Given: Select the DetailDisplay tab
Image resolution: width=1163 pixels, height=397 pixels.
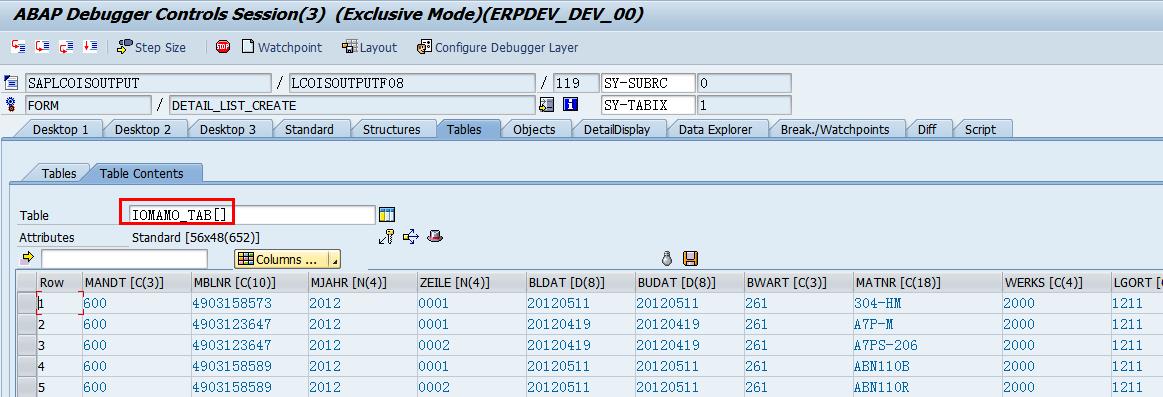Looking at the screenshot, I should pyautogui.click(x=616, y=129).
